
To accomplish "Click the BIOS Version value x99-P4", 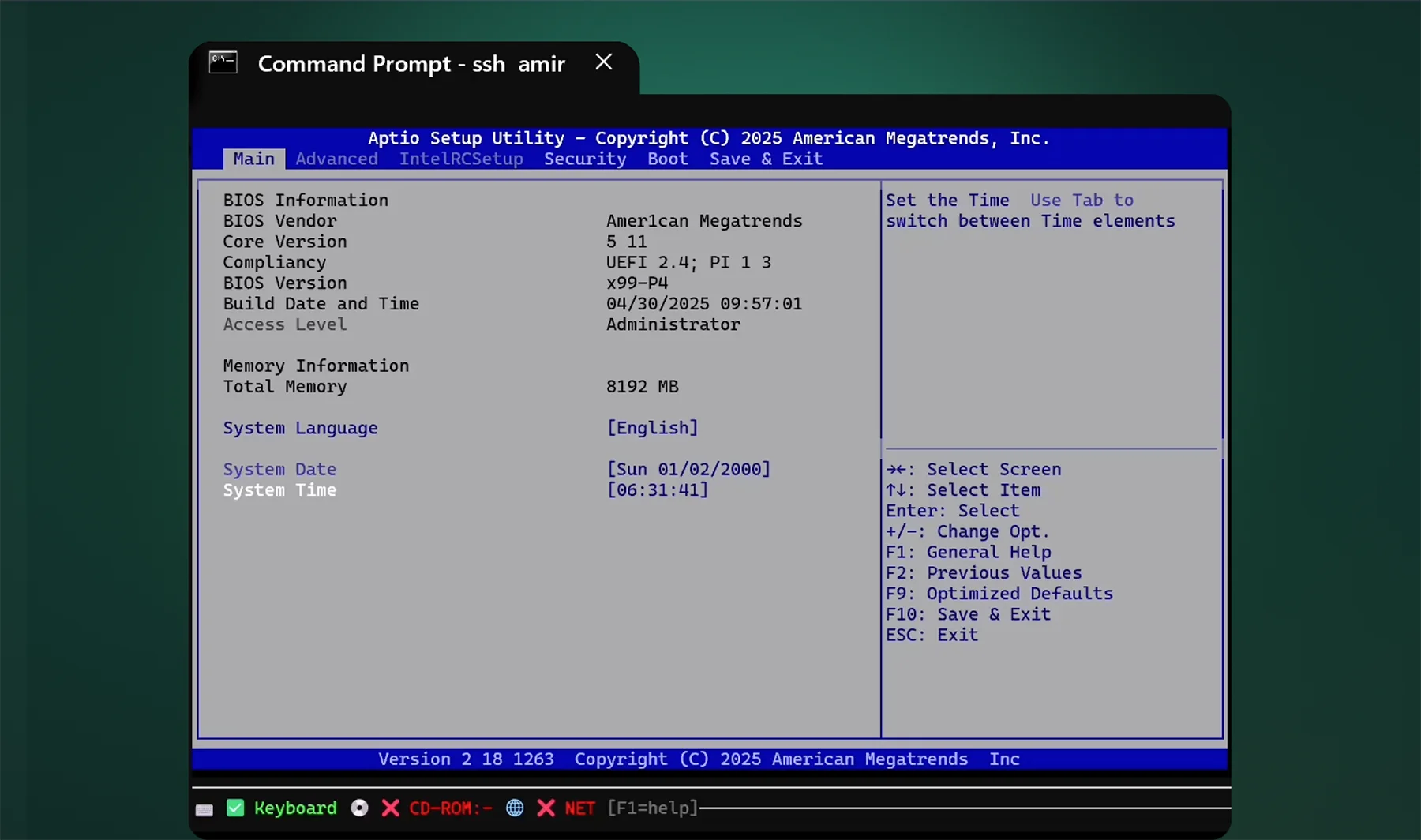I will pyautogui.click(x=637, y=283).
